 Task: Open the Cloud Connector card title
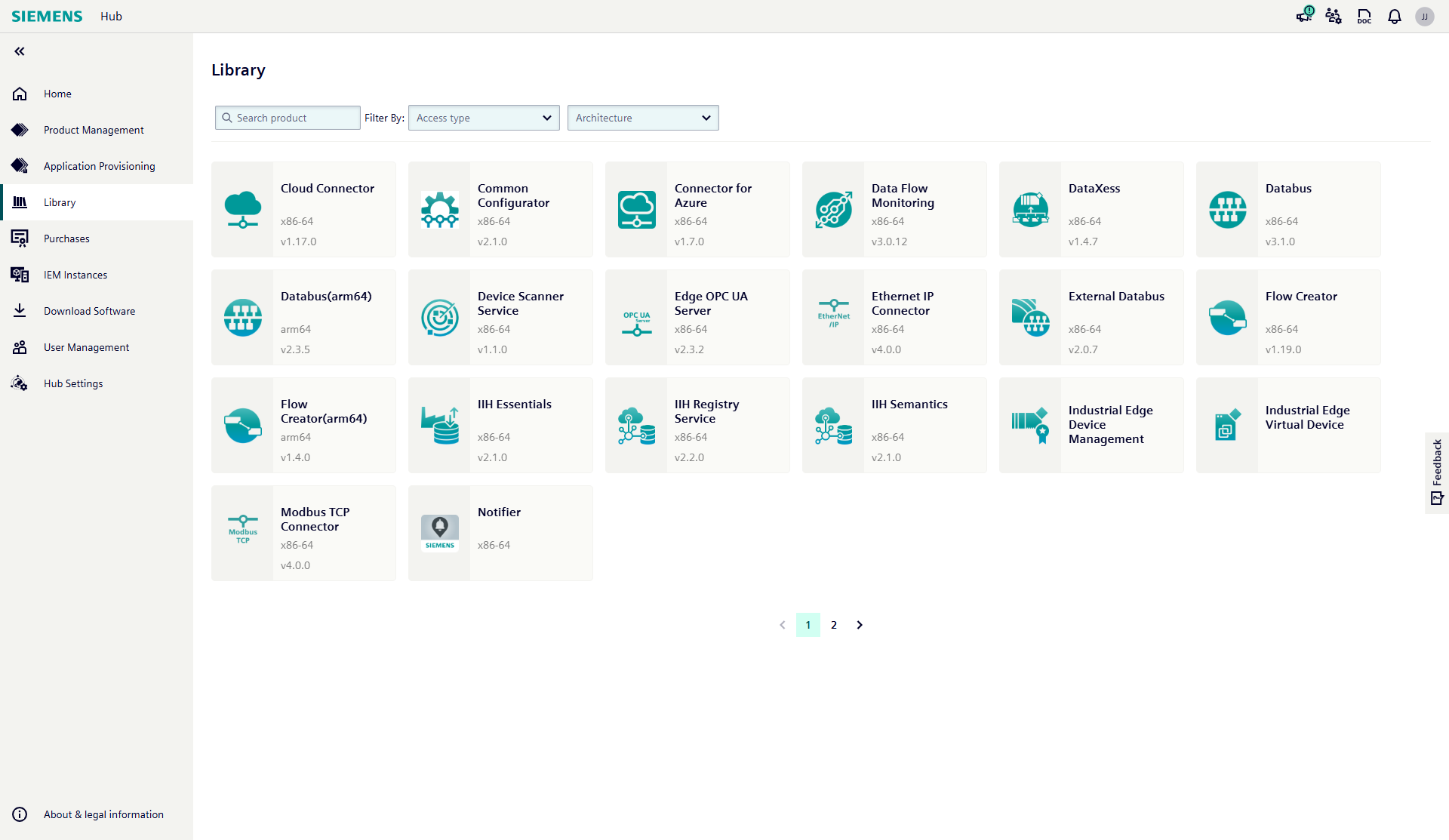coord(328,189)
